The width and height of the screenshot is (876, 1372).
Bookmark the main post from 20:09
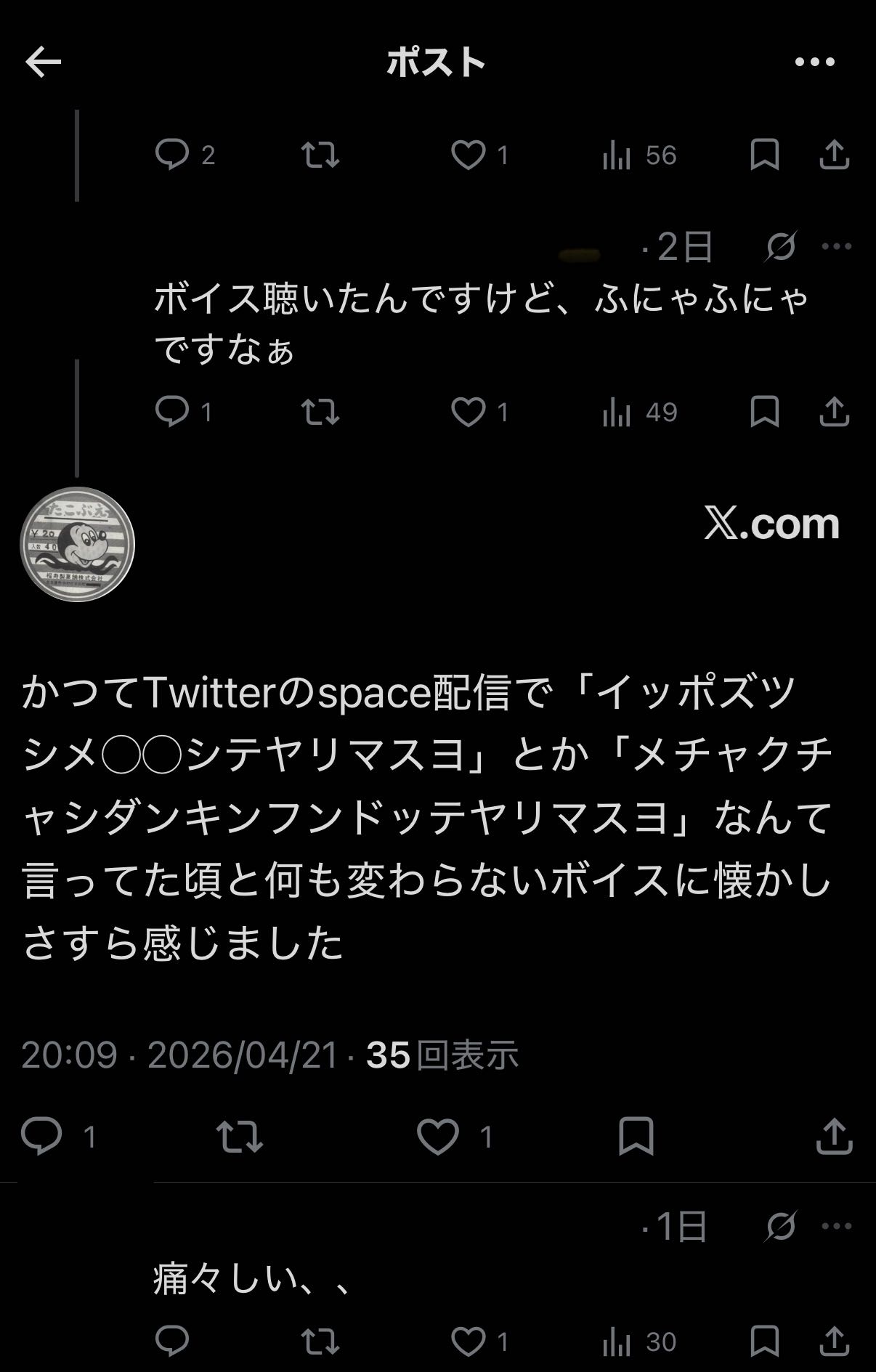[x=636, y=1136]
